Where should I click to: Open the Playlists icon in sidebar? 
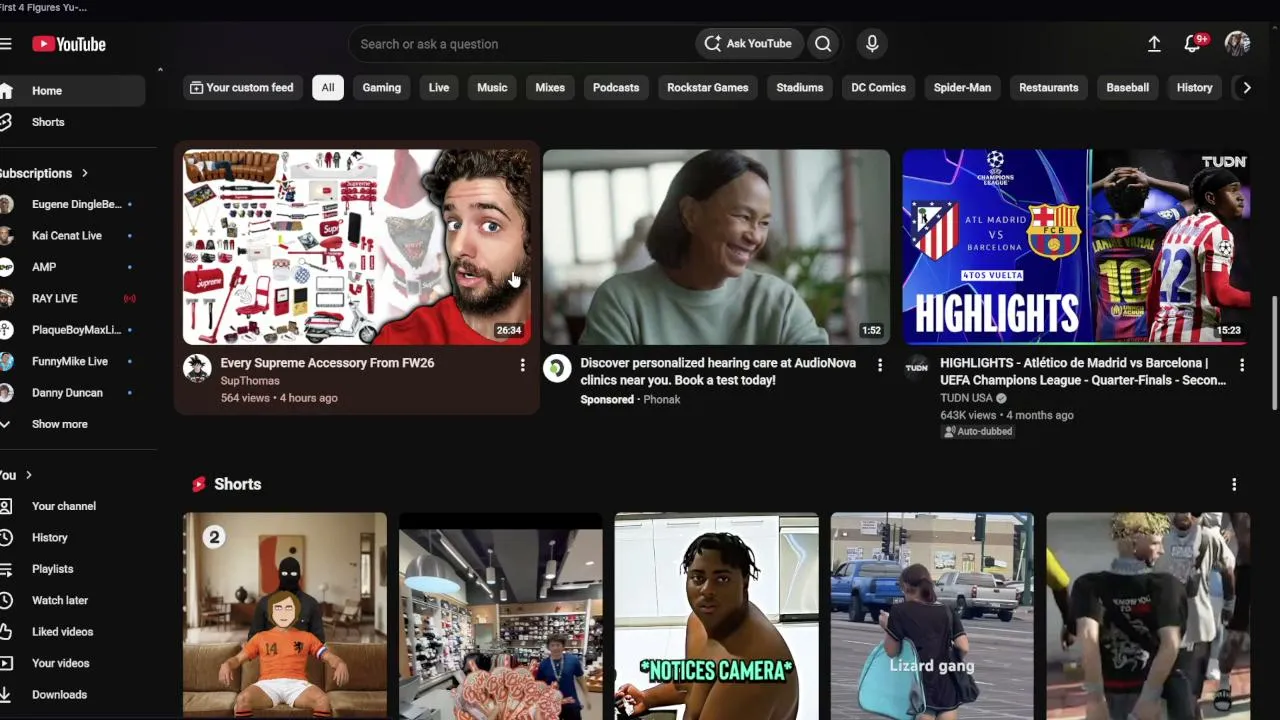click(6, 569)
